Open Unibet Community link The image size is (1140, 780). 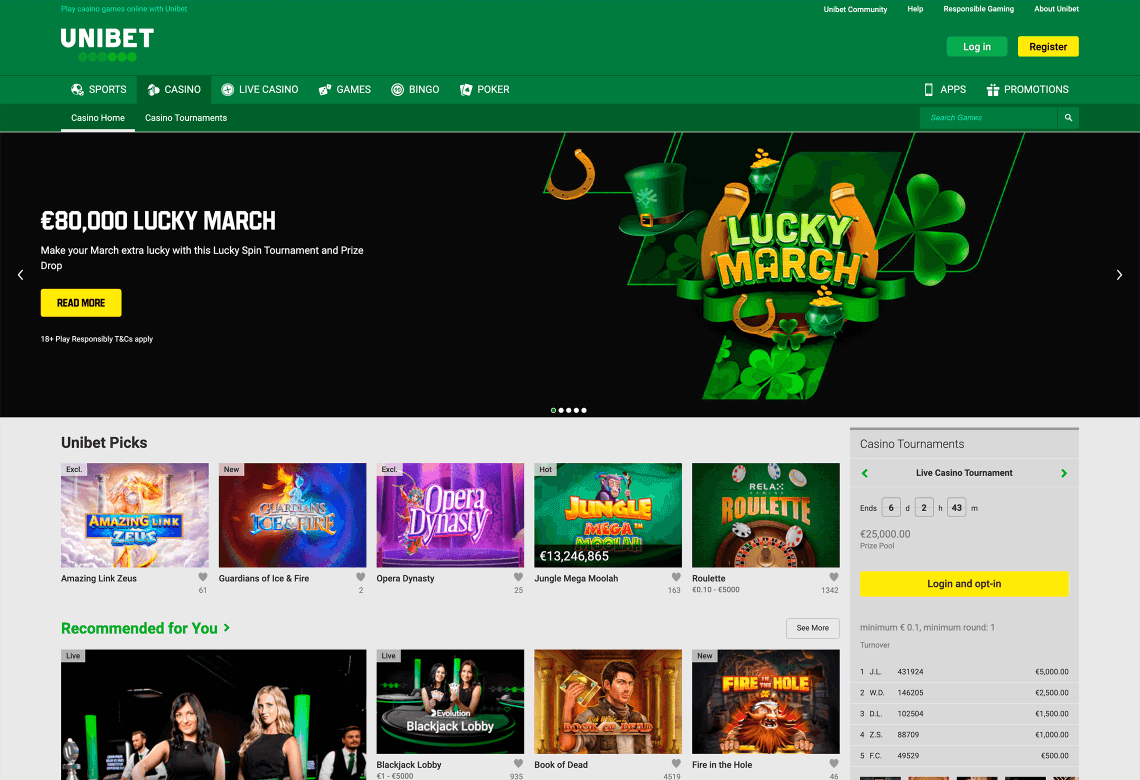(855, 9)
